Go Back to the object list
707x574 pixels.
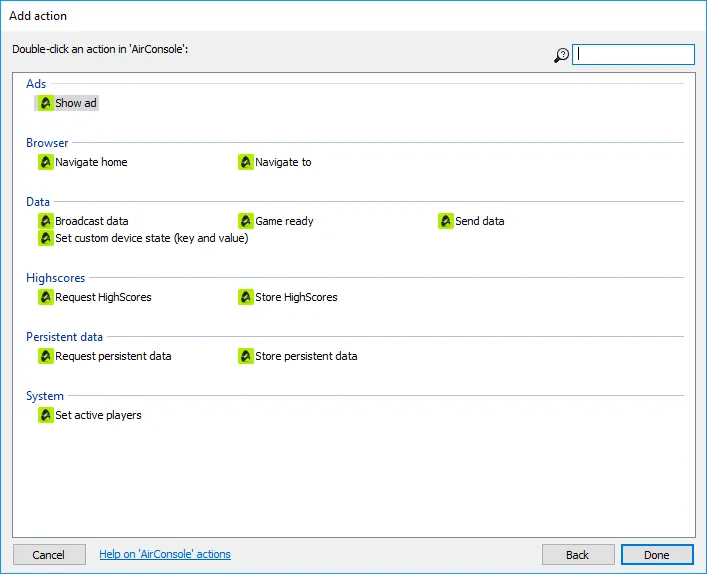578,555
